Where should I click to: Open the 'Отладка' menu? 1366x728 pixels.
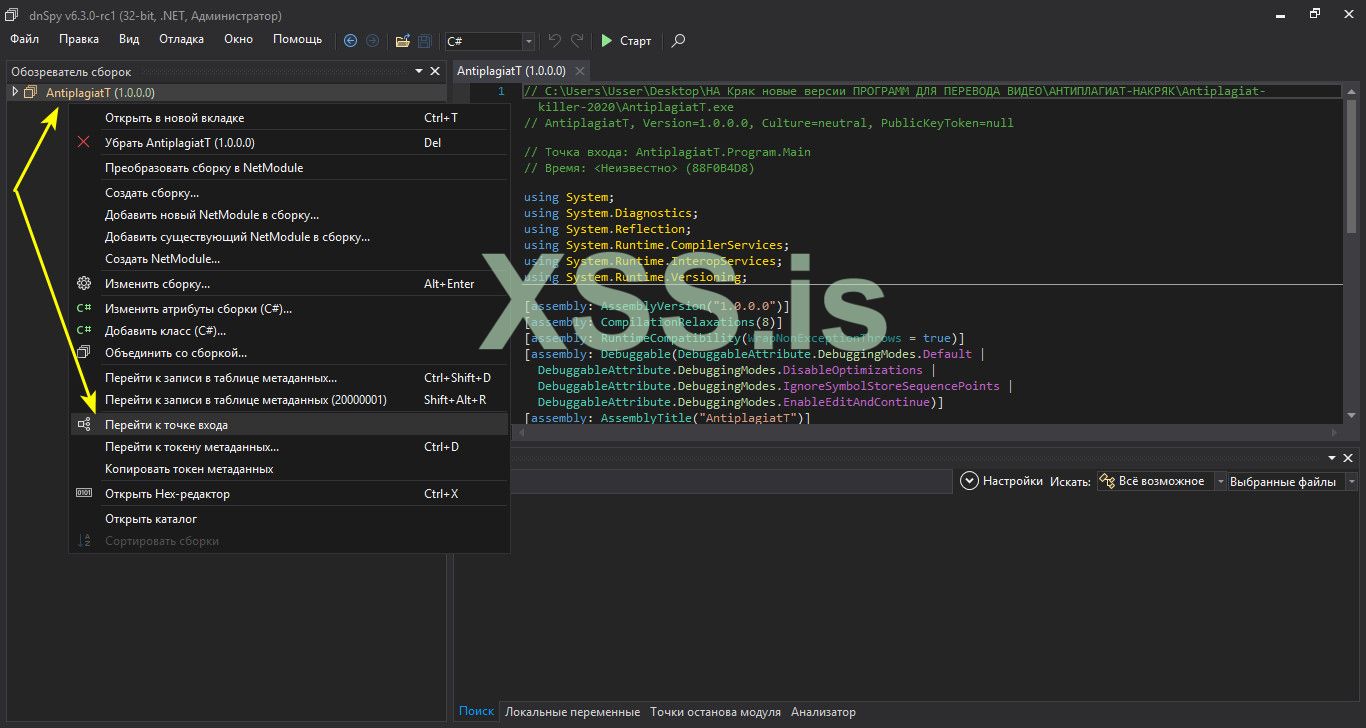pyautogui.click(x=181, y=39)
